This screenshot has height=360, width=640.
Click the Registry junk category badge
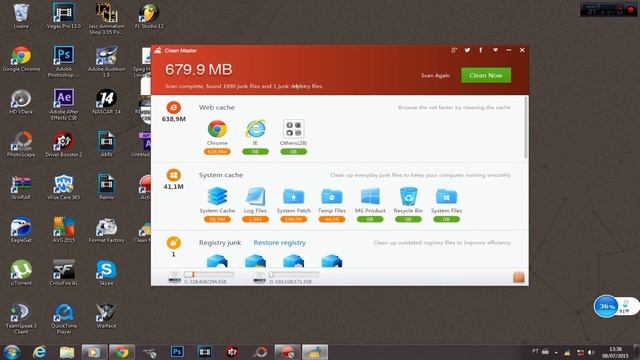pyautogui.click(x=173, y=242)
